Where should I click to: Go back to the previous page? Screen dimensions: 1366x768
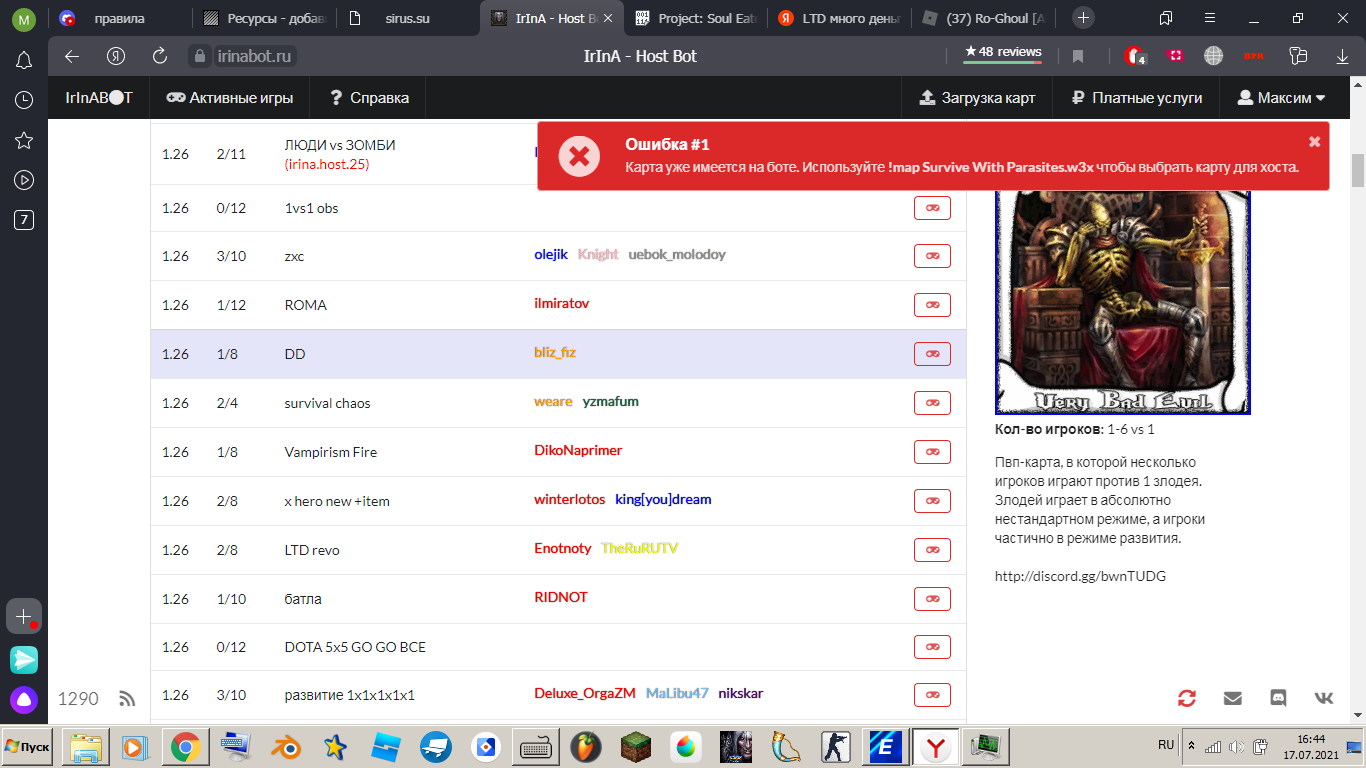tap(72, 56)
